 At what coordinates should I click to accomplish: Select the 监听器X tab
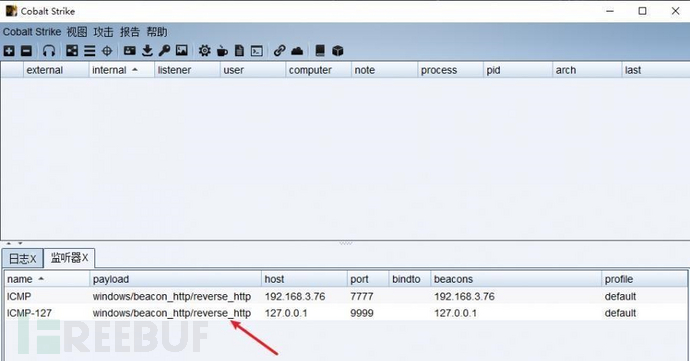tap(69, 258)
